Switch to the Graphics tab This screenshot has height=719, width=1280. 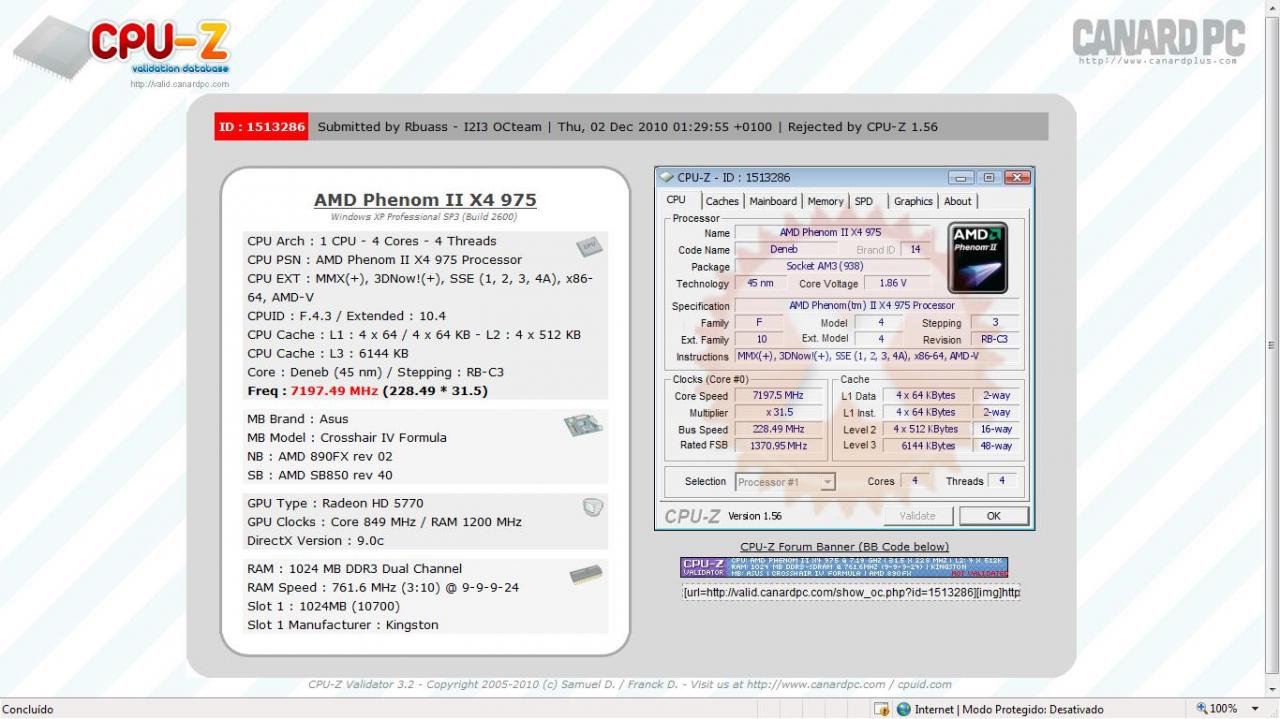(x=913, y=201)
